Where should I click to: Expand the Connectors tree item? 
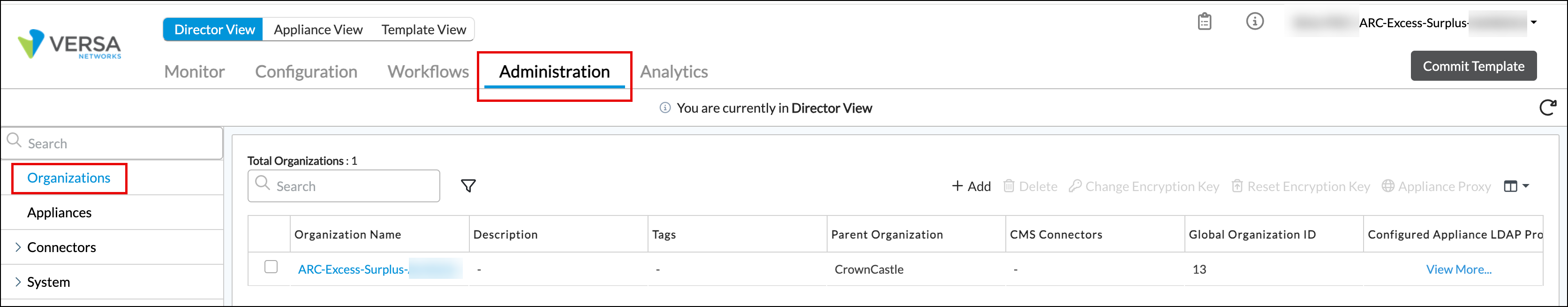(18, 247)
